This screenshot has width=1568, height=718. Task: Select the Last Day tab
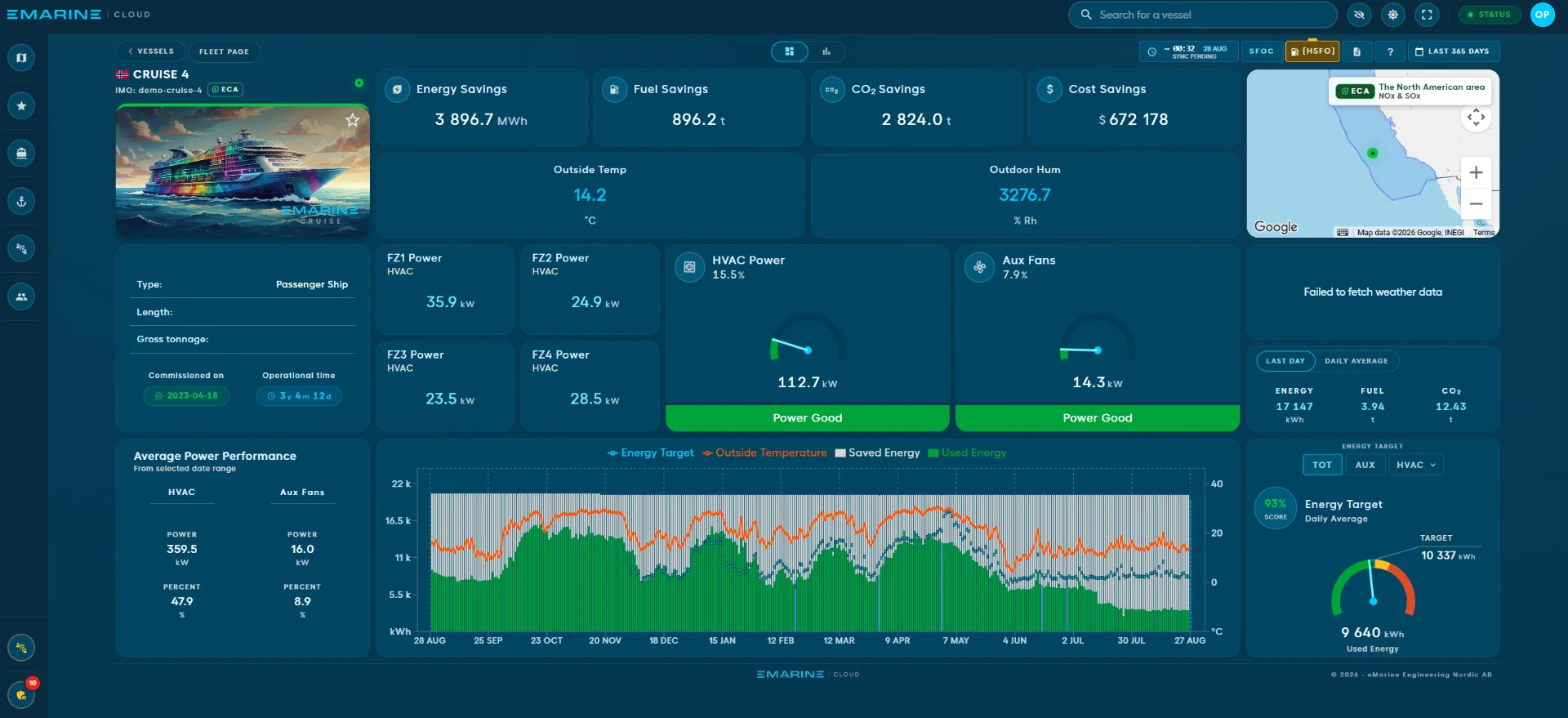coord(1285,361)
